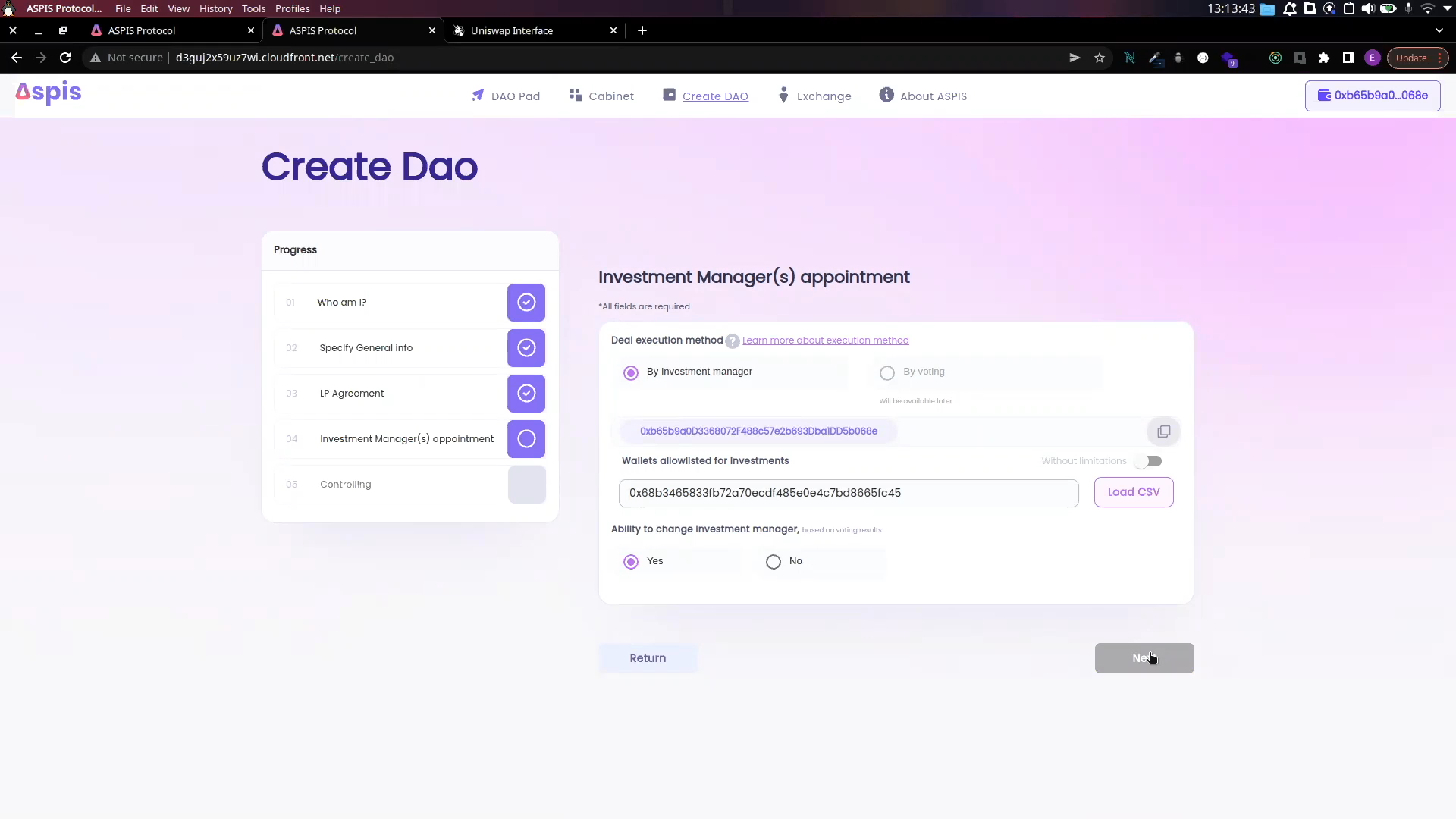Viewport: 1456px width, 819px height.
Task: Click the Return button
Action: [648, 658]
